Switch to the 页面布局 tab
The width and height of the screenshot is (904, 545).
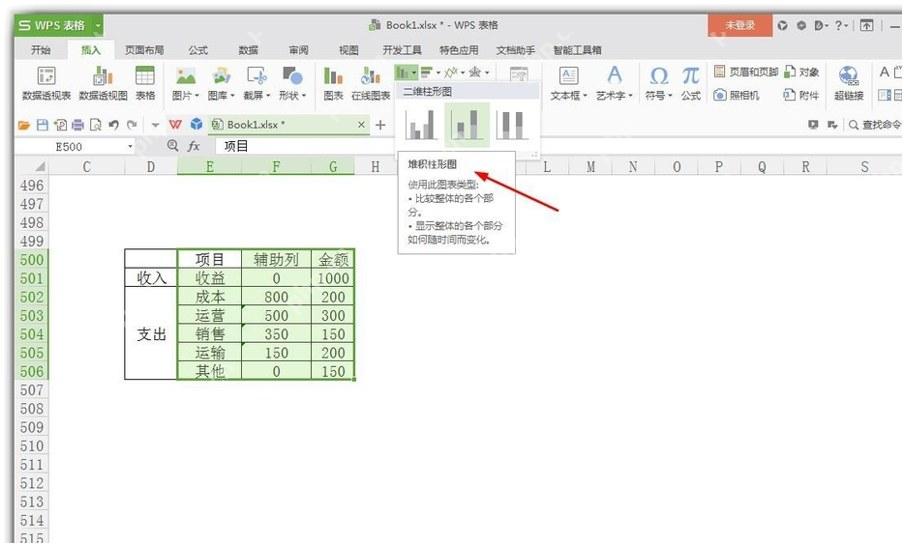(x=144, y=50)
